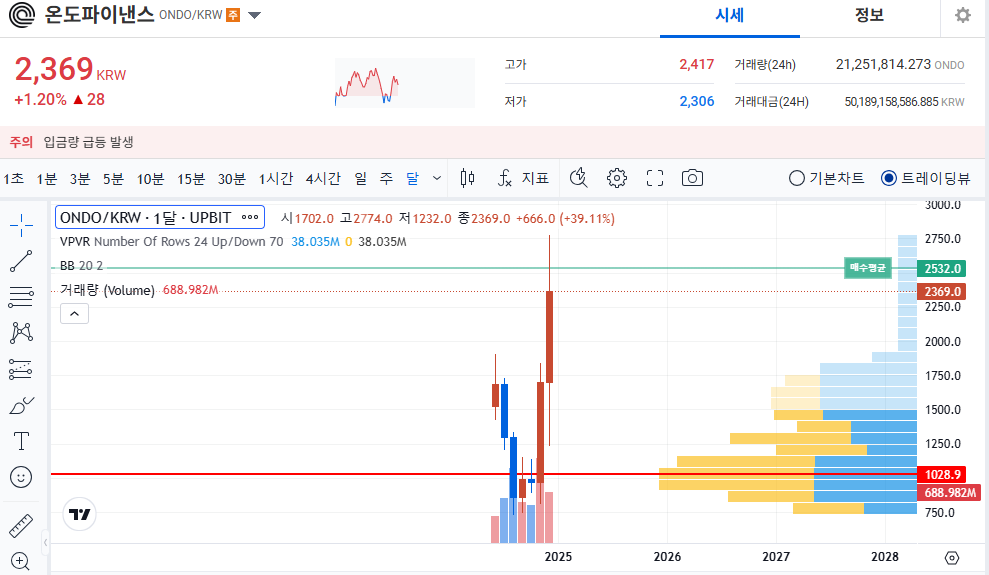Select the 3분 interval
Screen dimensions: 989x575
click(80, 178)
